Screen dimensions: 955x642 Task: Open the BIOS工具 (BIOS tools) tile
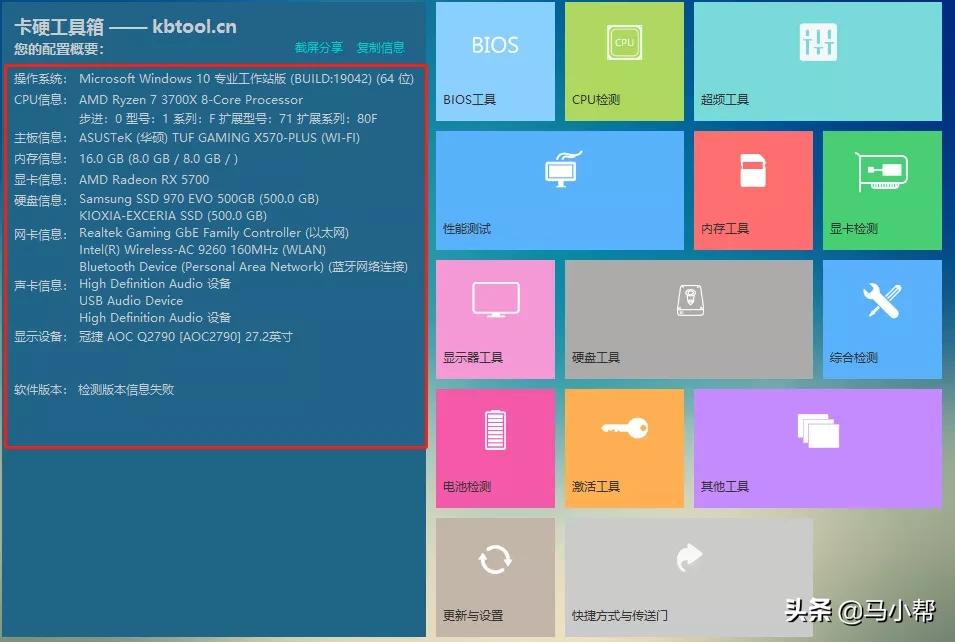click(494, 60)
